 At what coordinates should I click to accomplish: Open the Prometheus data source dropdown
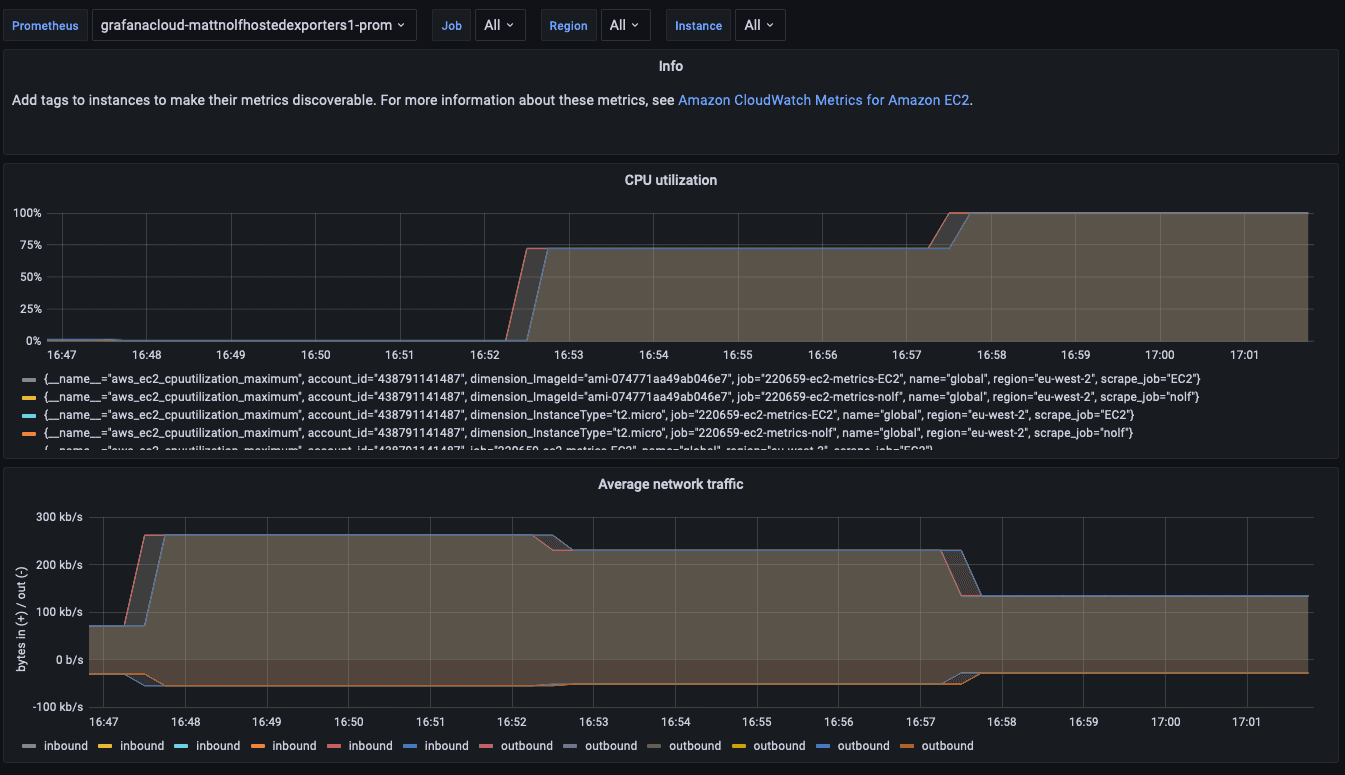[254, 25]
